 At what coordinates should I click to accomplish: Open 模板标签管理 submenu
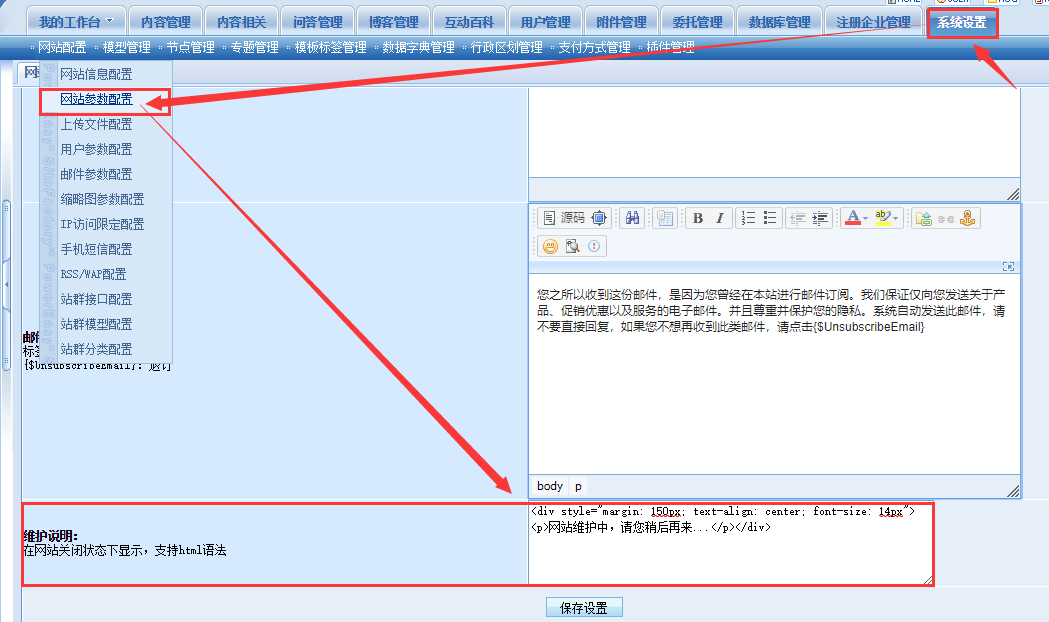(x=330, y=47)
